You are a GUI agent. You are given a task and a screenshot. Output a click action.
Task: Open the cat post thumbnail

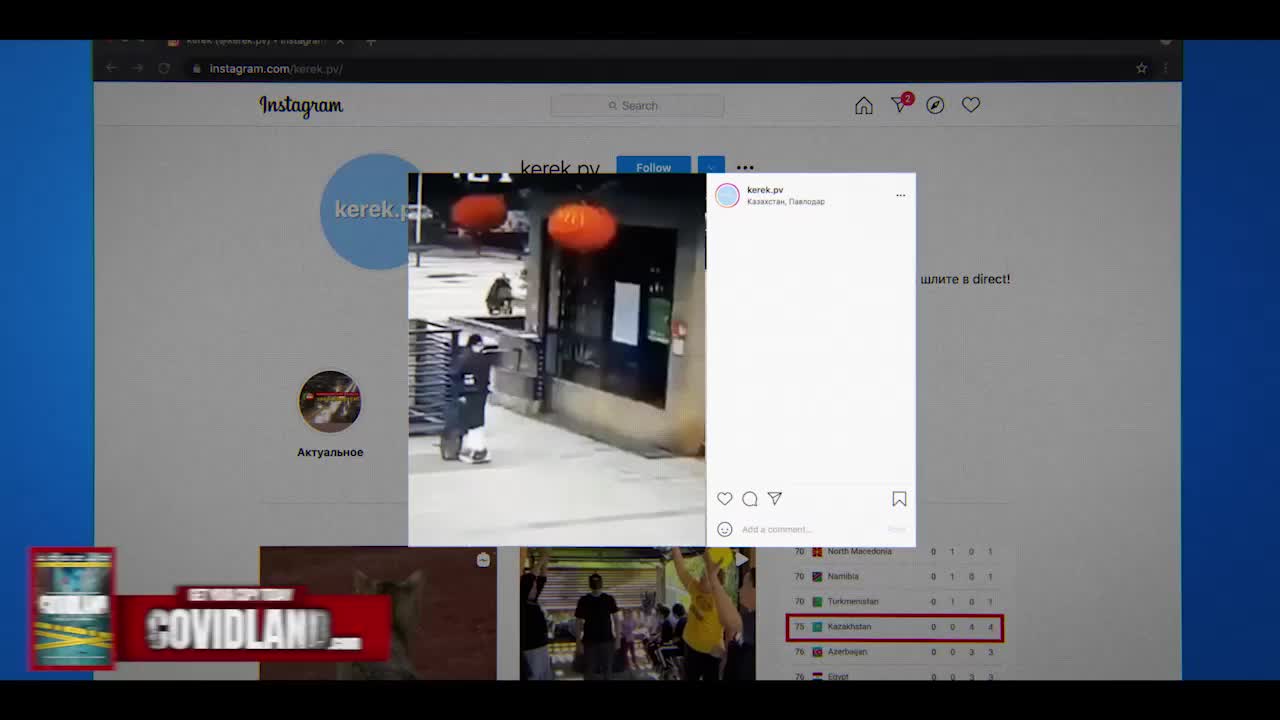coord(378,613)
